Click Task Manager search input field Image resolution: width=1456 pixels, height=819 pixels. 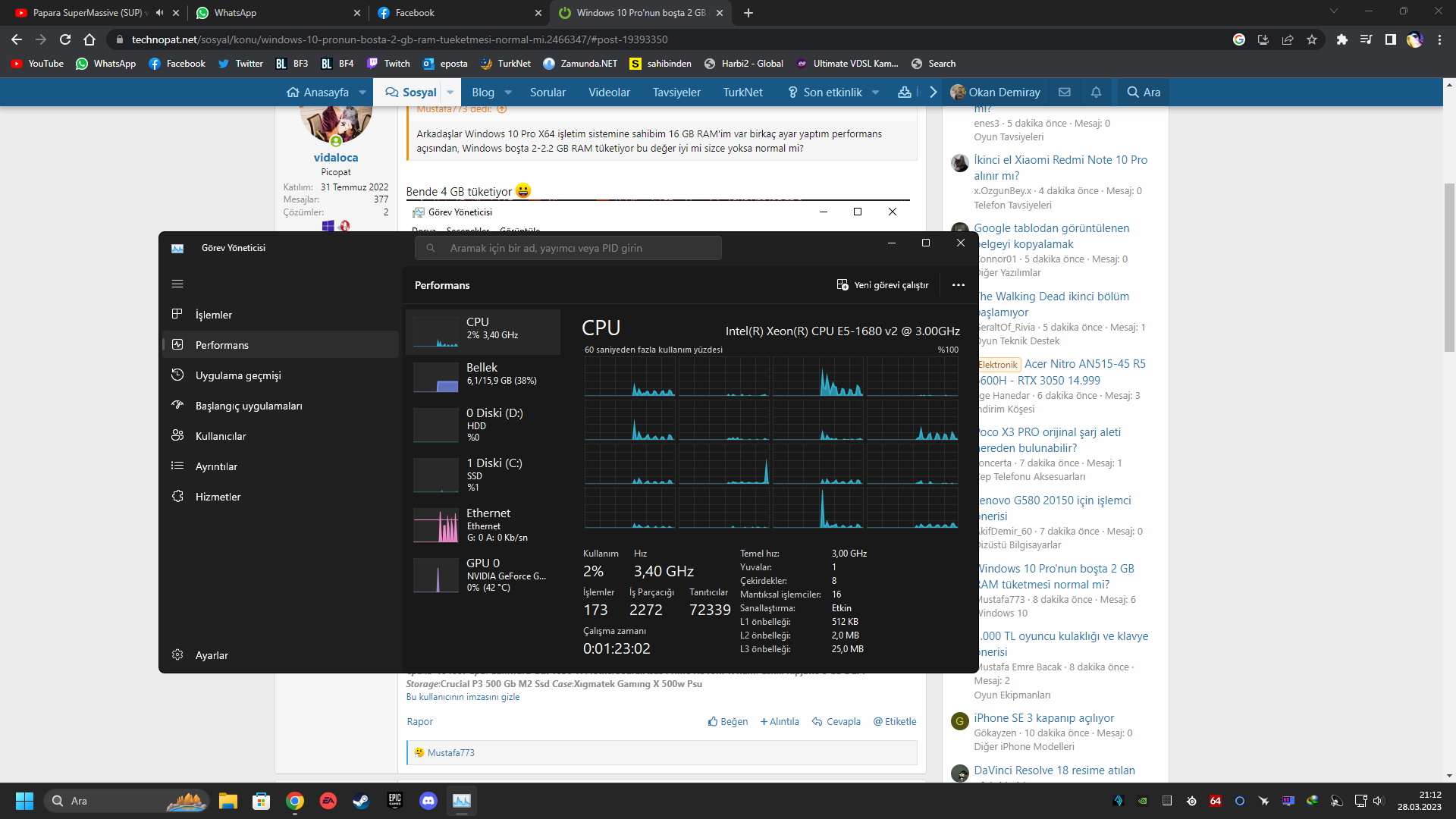(x=569, y=248)
